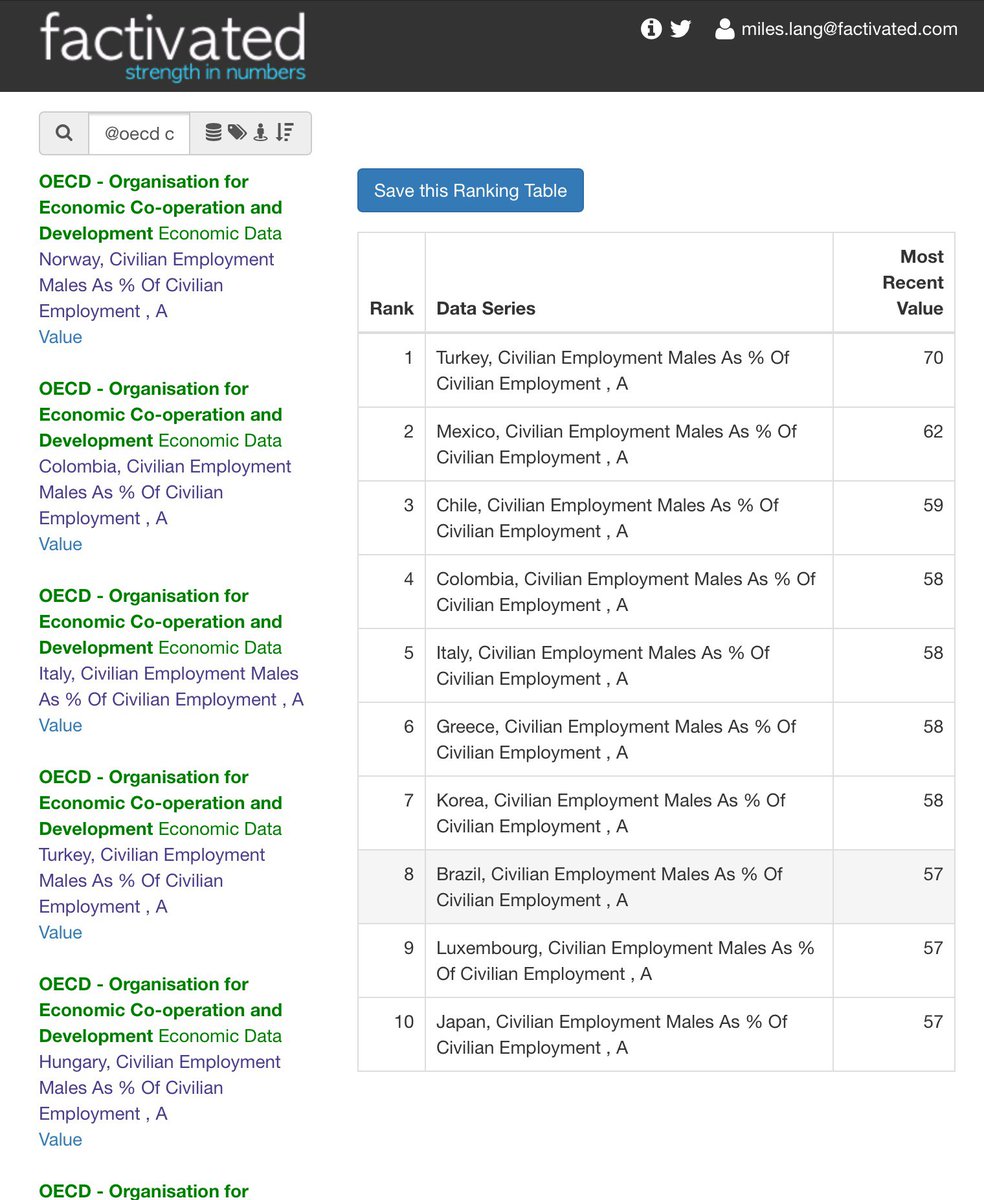Focus the search field containing @oecd c
This screenshot has height=1200, width=984.
[x=139, y=133]
